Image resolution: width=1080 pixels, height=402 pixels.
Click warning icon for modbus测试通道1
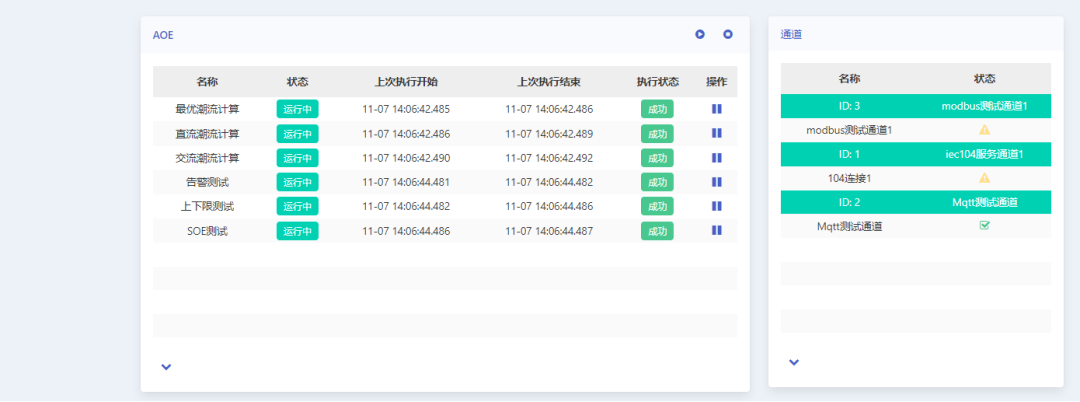coord(984,129)
